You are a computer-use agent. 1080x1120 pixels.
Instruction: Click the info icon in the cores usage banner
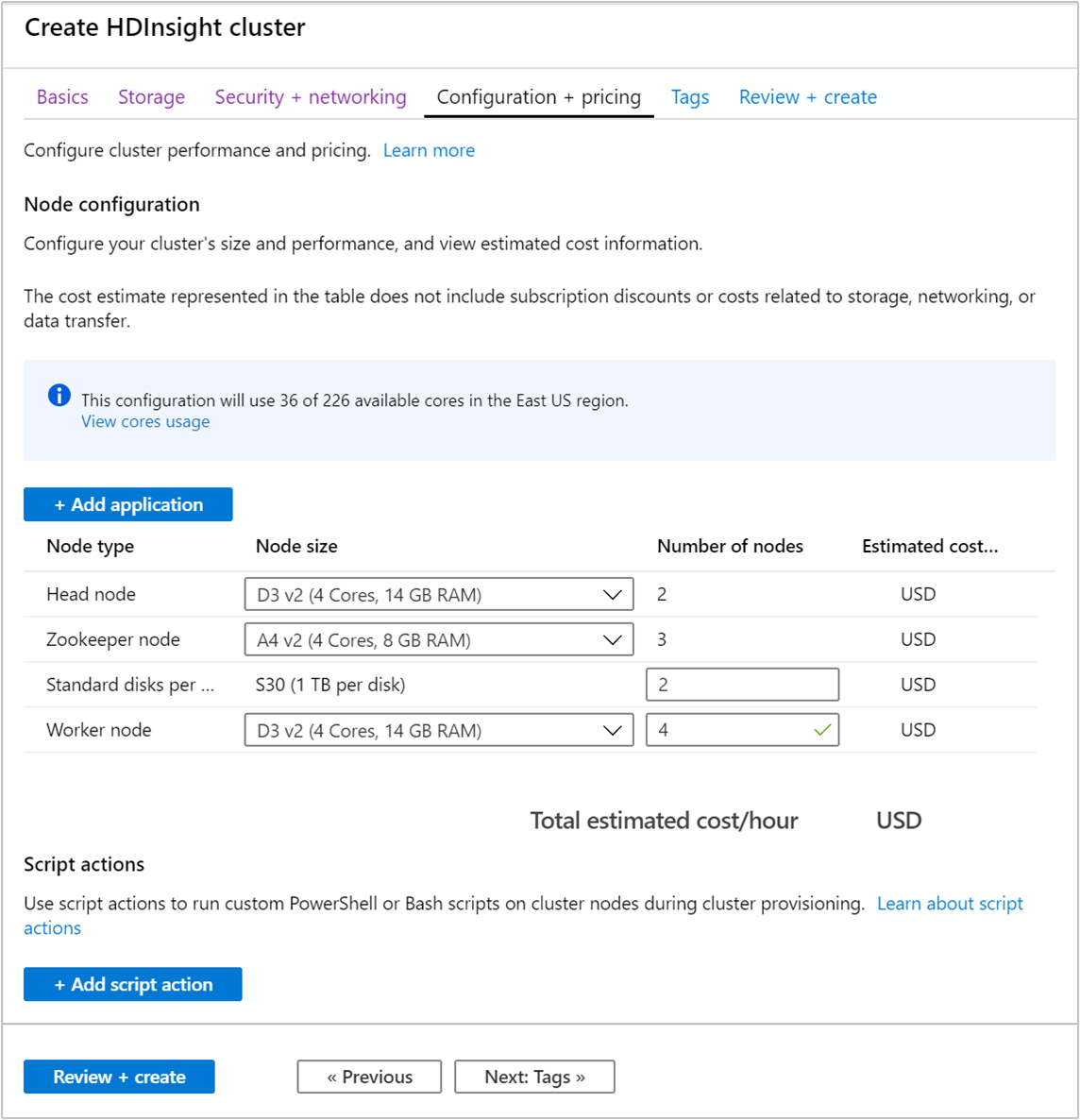click(59, 396)
